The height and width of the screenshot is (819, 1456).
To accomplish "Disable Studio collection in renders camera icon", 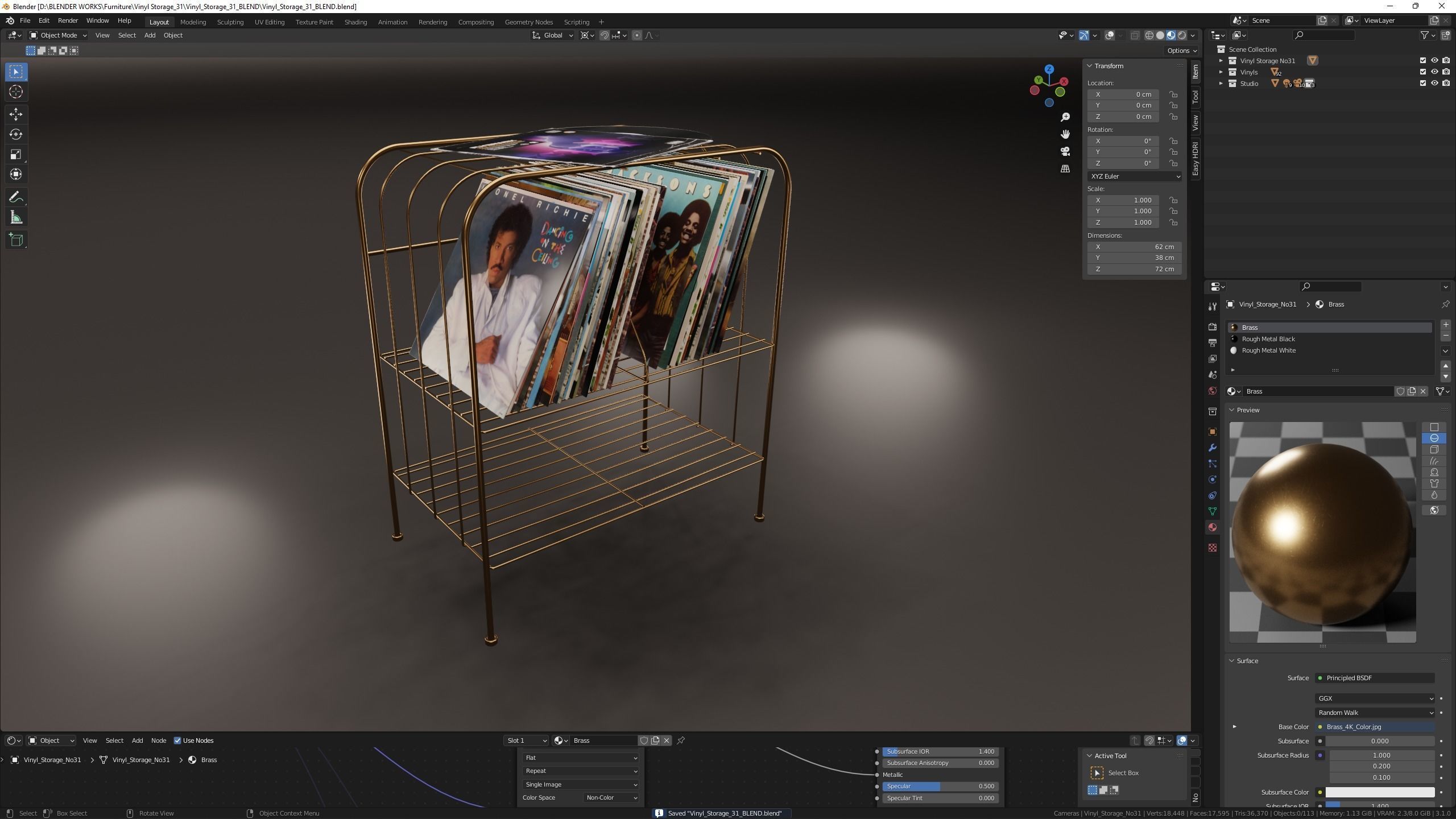I will [x=1446, y=83].
